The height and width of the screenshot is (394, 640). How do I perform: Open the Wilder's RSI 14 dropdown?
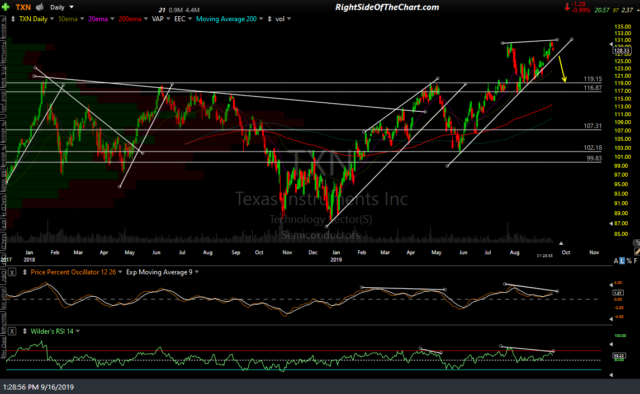click(78, 331)
